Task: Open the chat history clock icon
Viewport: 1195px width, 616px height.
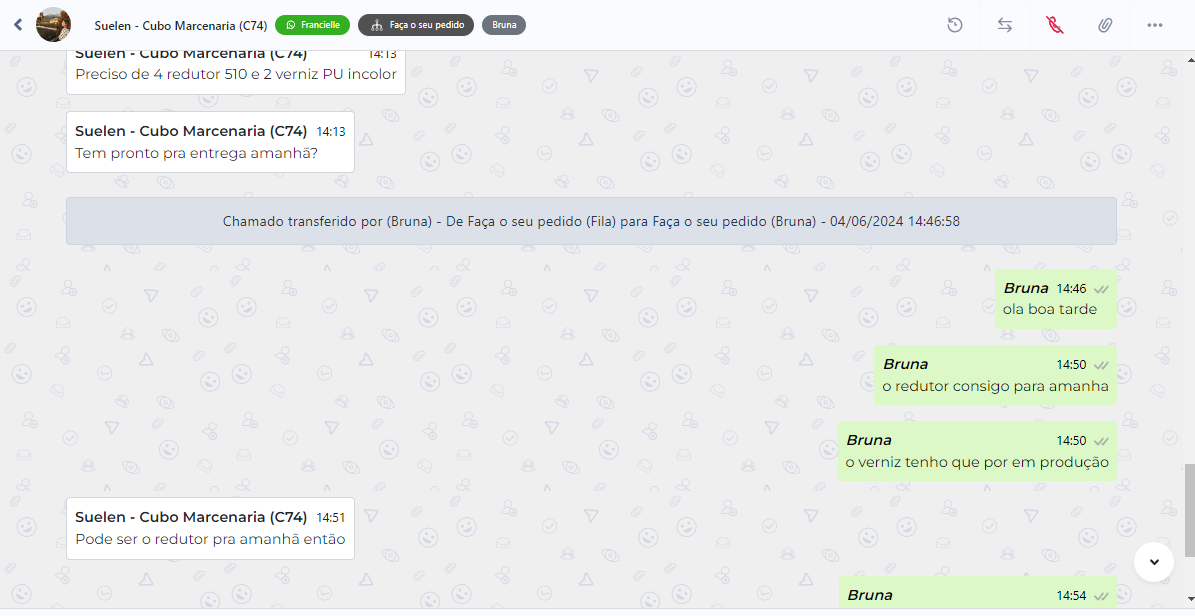Action: 954,25
